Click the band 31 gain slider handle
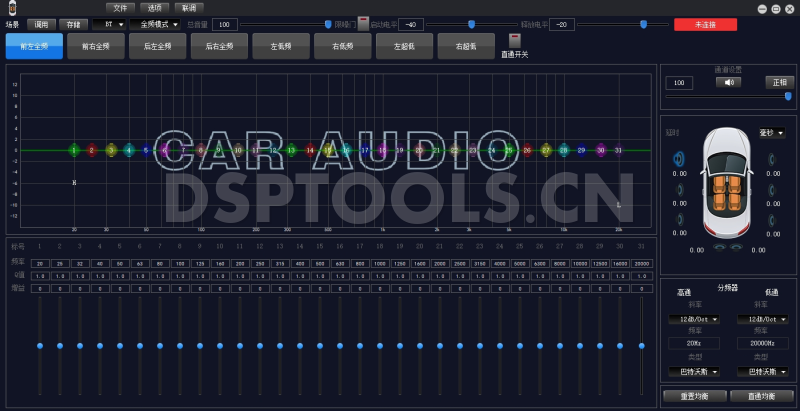Screen dimensions: 800x411 point(641,346)
